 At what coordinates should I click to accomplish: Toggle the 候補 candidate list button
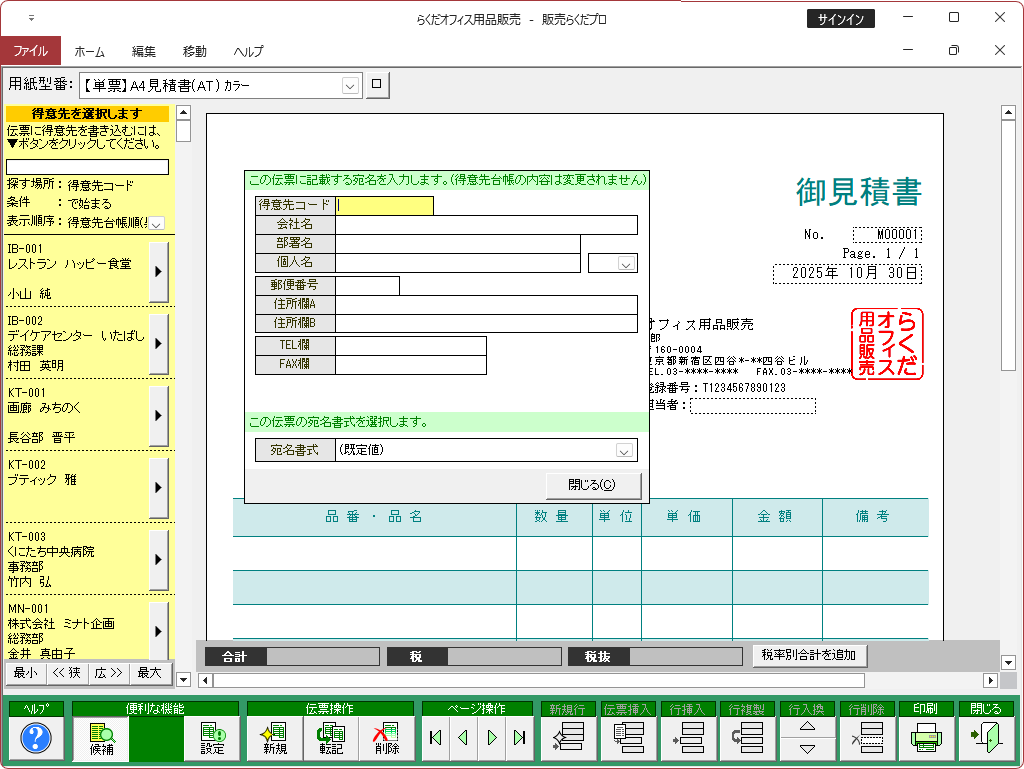click(x=101, y=738)
